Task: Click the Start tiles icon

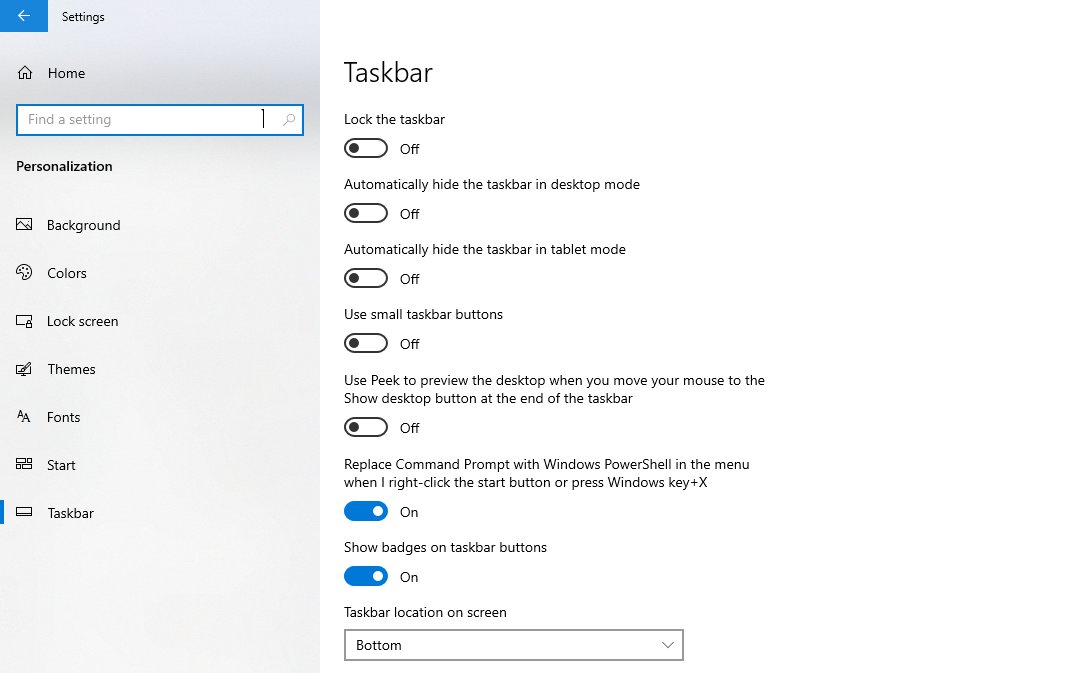Action: 25,465
